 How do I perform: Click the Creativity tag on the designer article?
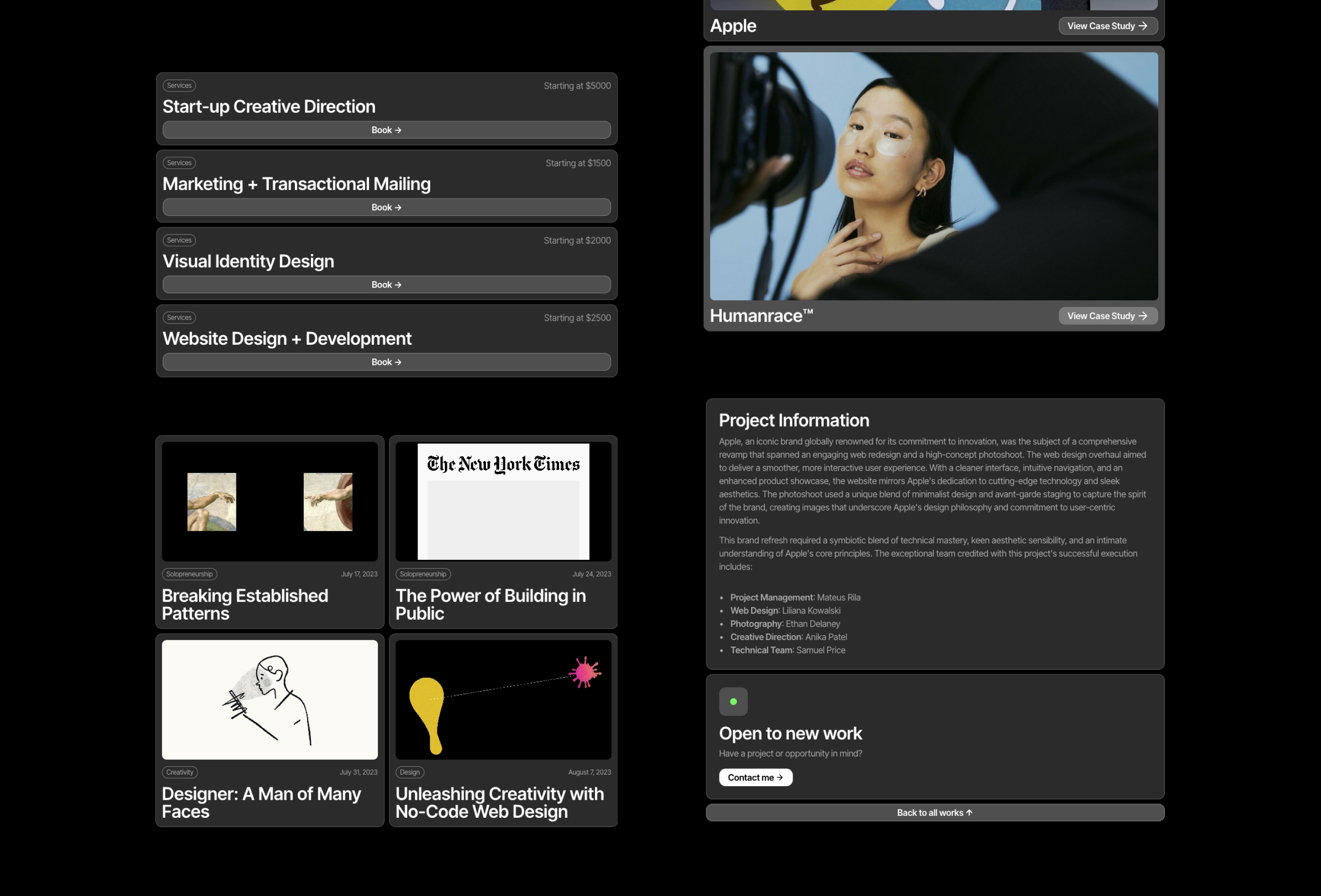tap(180, 772)
